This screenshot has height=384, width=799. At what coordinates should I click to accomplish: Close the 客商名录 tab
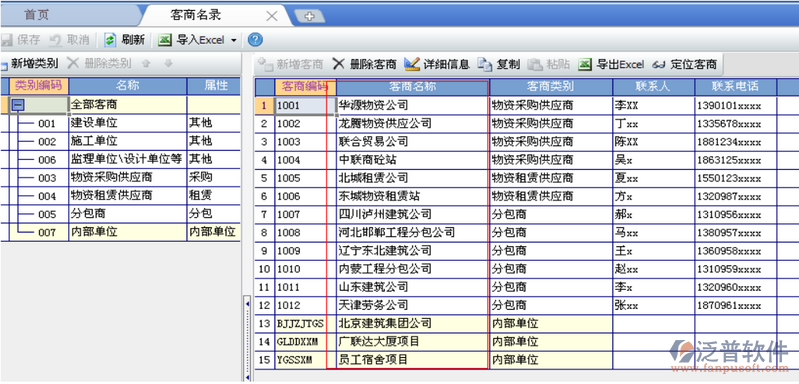[272, 16]
